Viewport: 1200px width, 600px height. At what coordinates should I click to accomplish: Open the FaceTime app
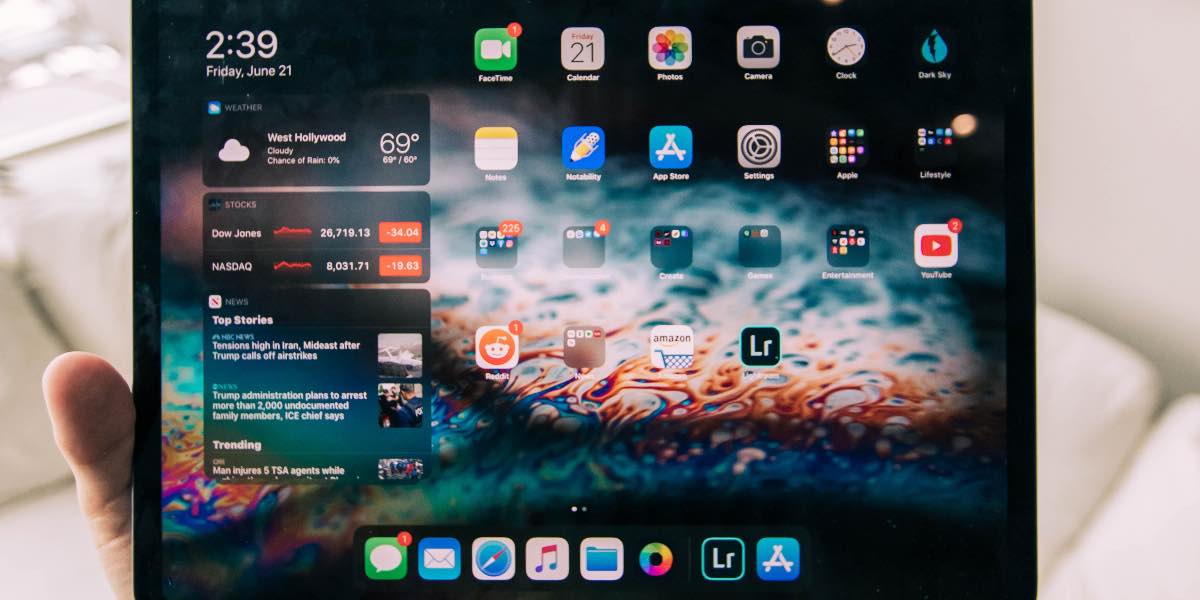495,48
